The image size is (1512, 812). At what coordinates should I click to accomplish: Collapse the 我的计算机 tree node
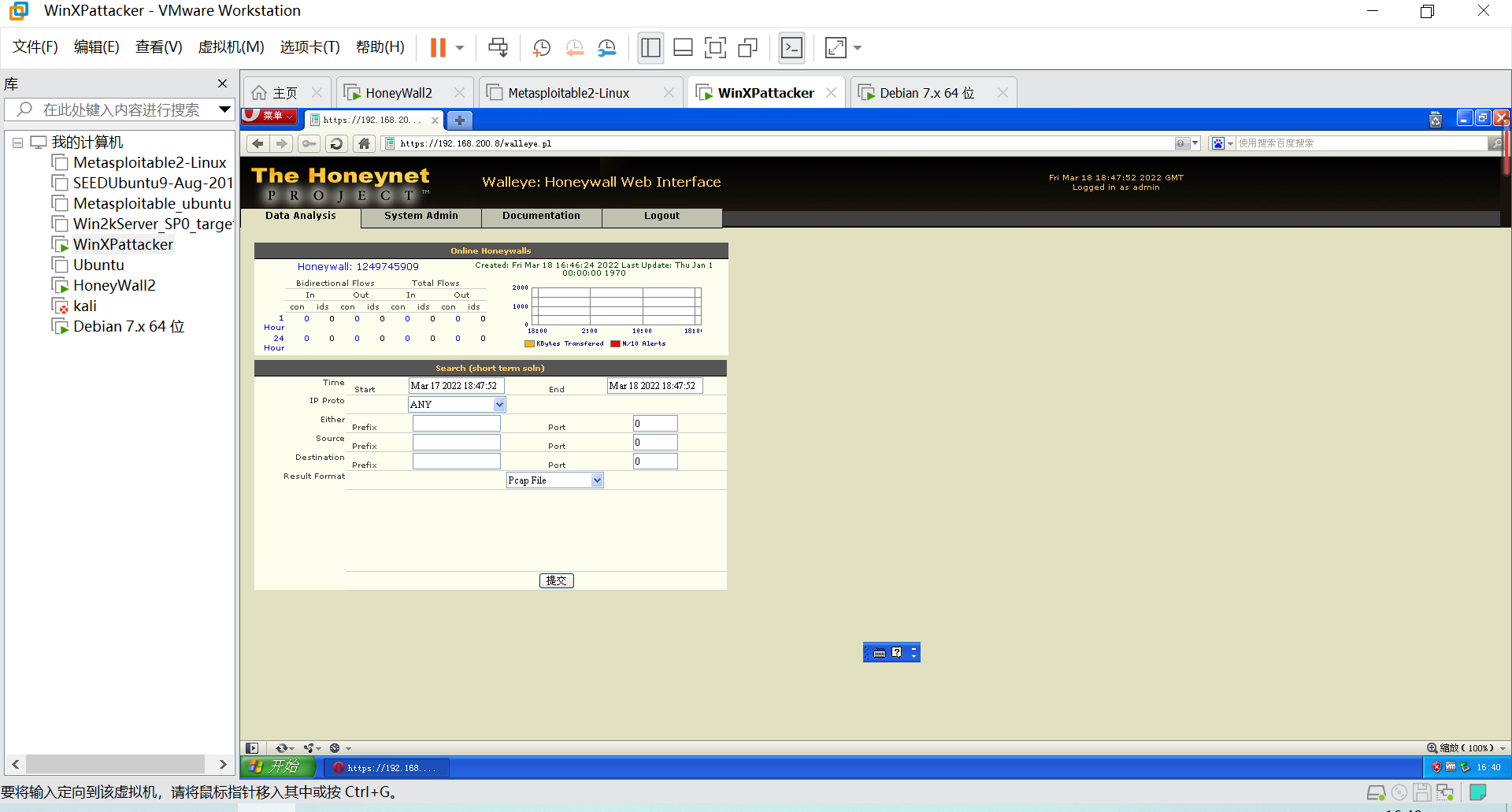(x=17, y=143)
